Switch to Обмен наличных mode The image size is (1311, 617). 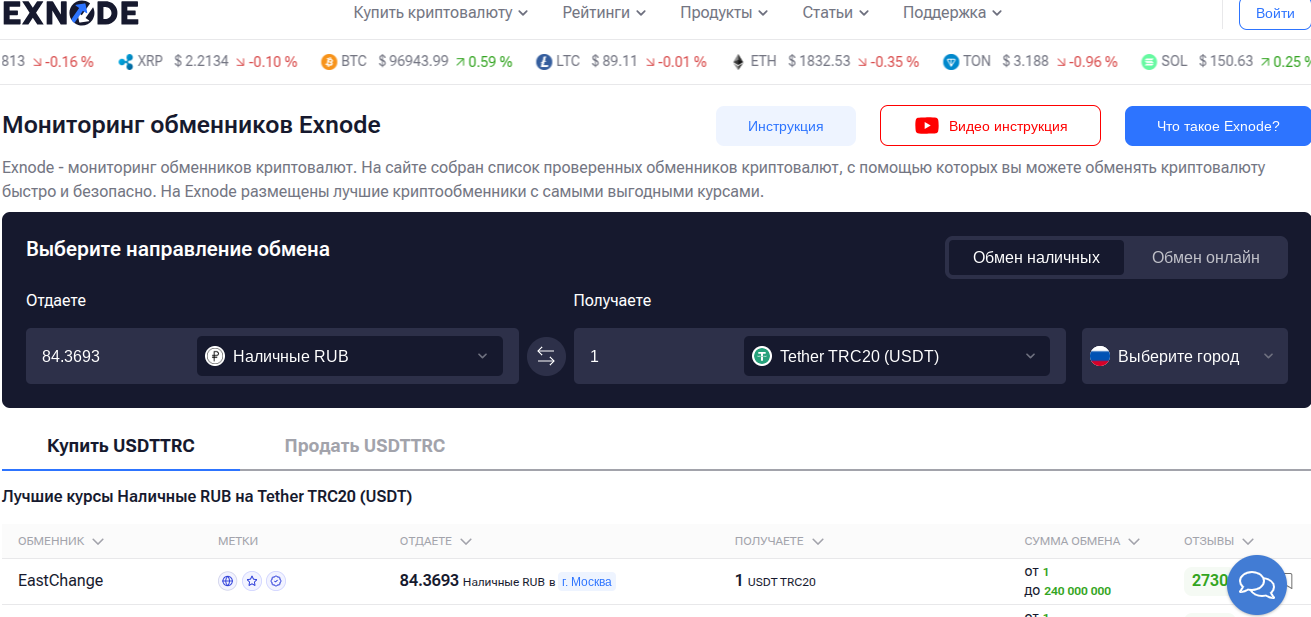point(1036,257)
